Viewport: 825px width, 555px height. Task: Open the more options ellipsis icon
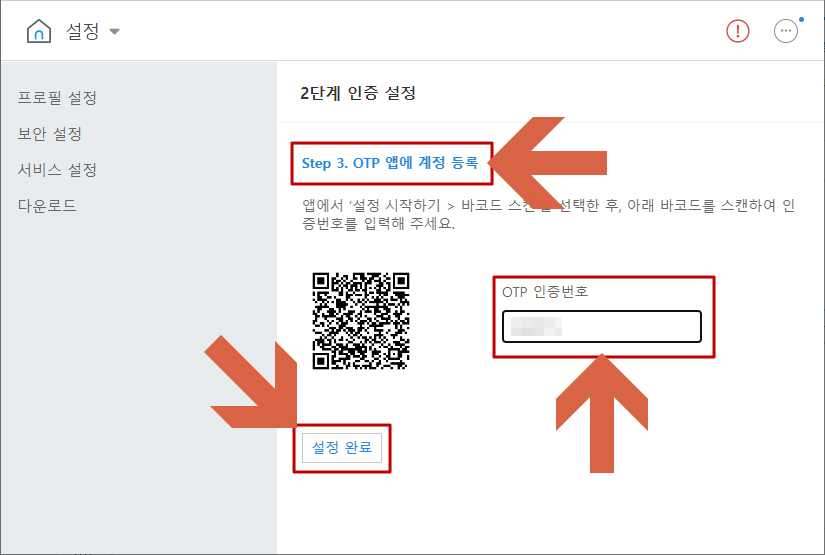[786, 31]
